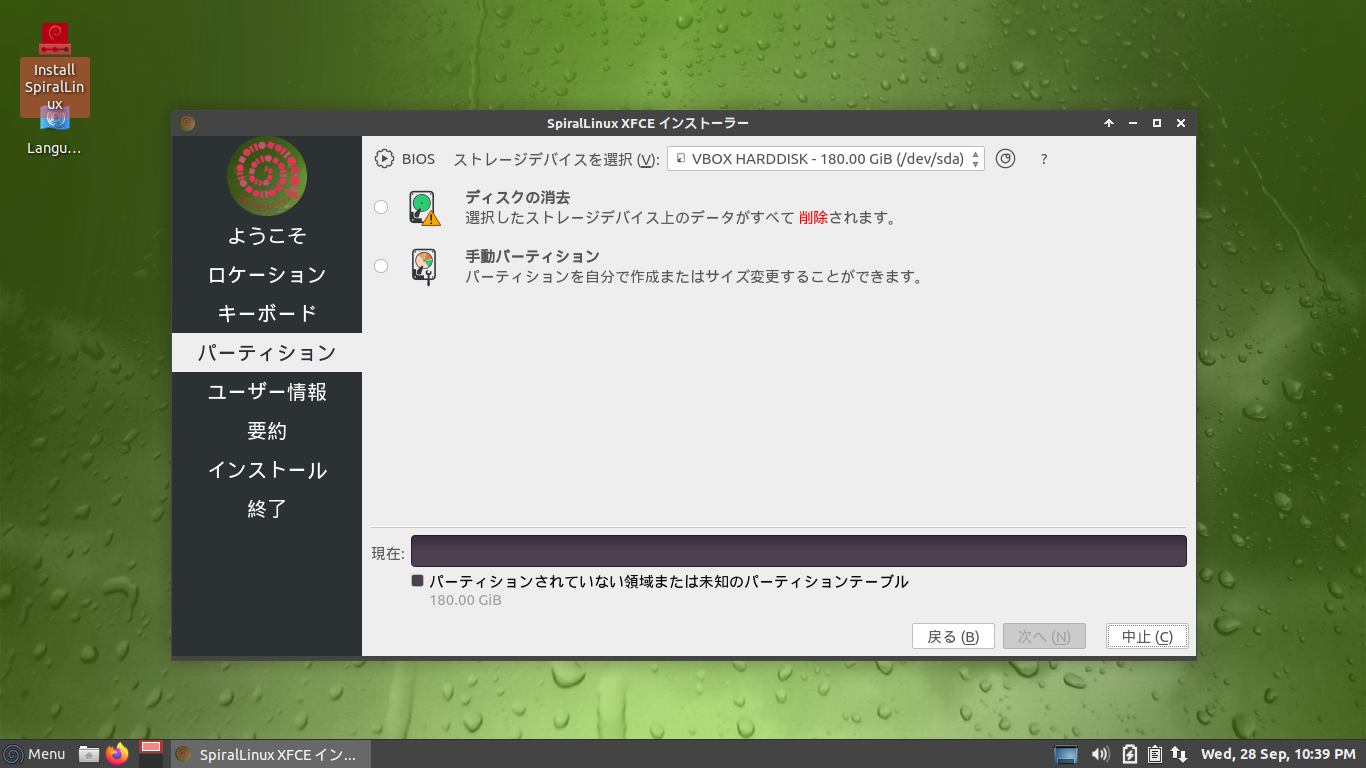Click the ロケーション sidebar step
This screenshot has height=768, width=1366.
267,275
